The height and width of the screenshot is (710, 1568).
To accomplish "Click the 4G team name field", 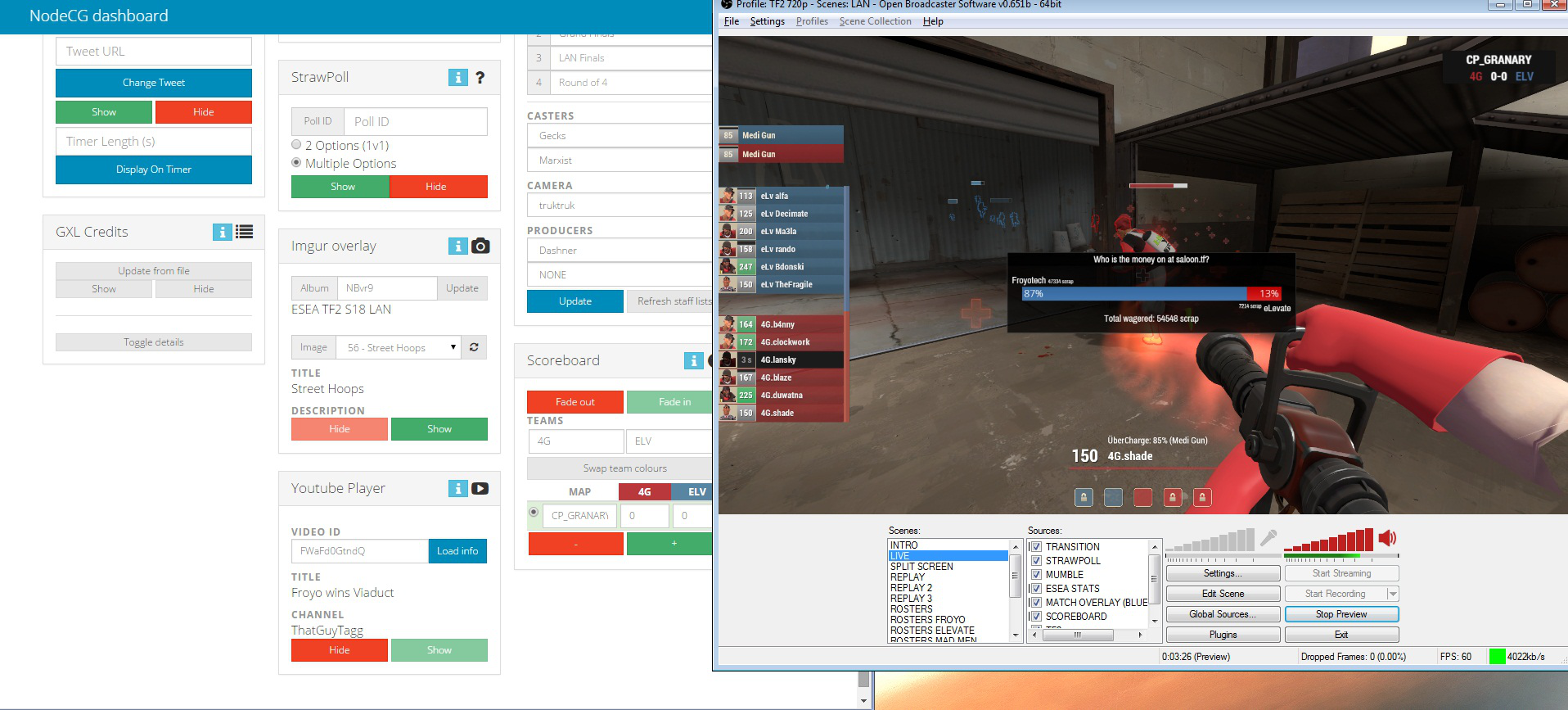I will (x=575, y=441).
